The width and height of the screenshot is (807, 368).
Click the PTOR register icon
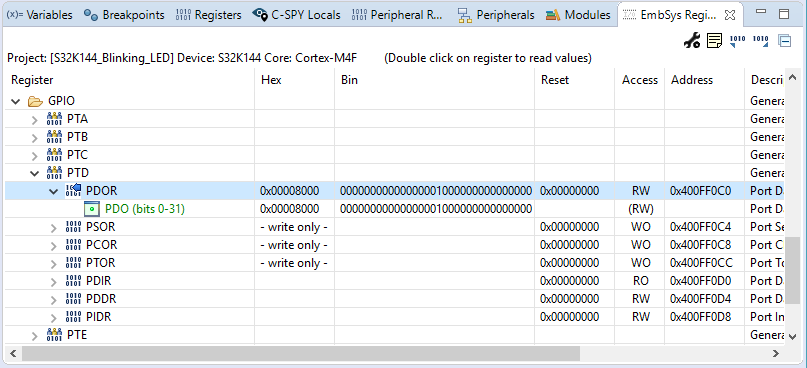pyautogui.click(x=74, y=263)
